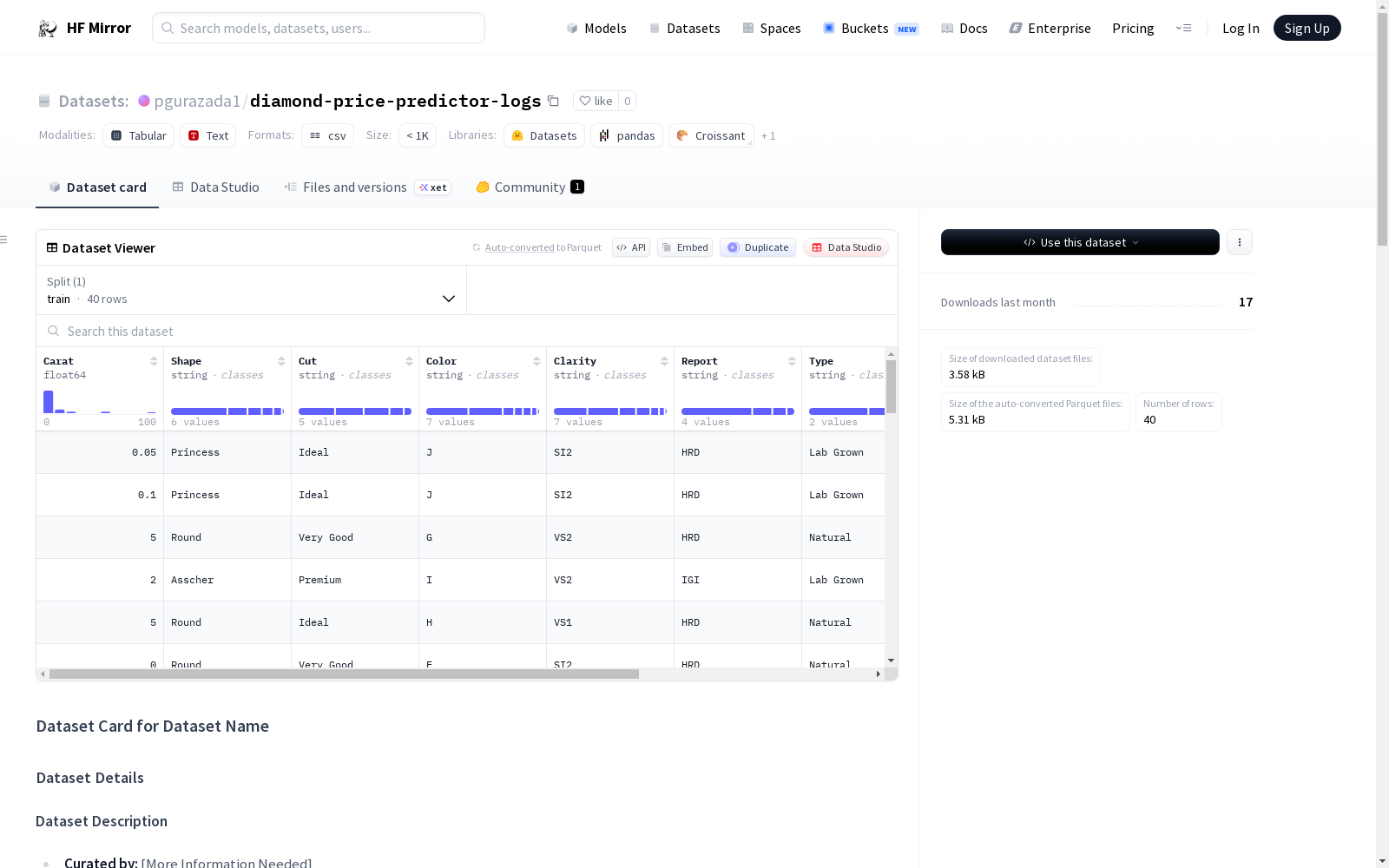Go to Models in the top navigation

coord(596,29)
